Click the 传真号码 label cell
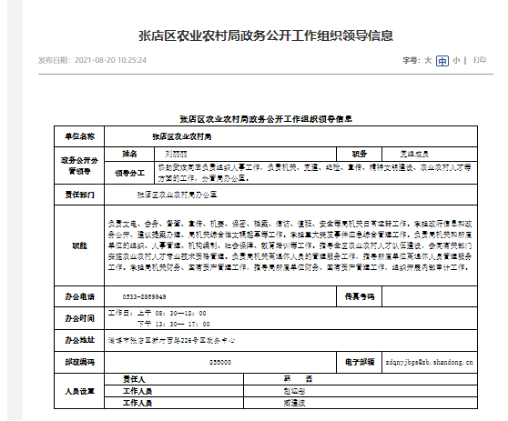Image resolution: width=508 pixels, height=421 pixels. click(x=359, y=296)
